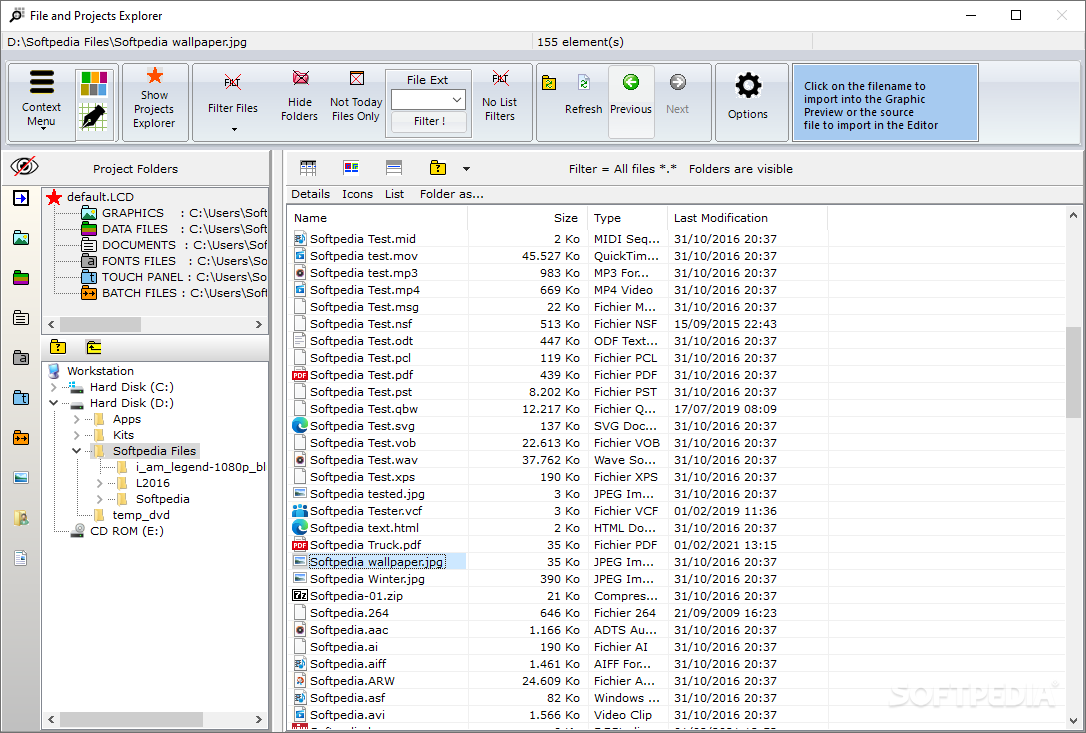The width and height of the screenshot is (1086, 733).
Task: Sort by Last Modification column header
Action: point(748,218)
